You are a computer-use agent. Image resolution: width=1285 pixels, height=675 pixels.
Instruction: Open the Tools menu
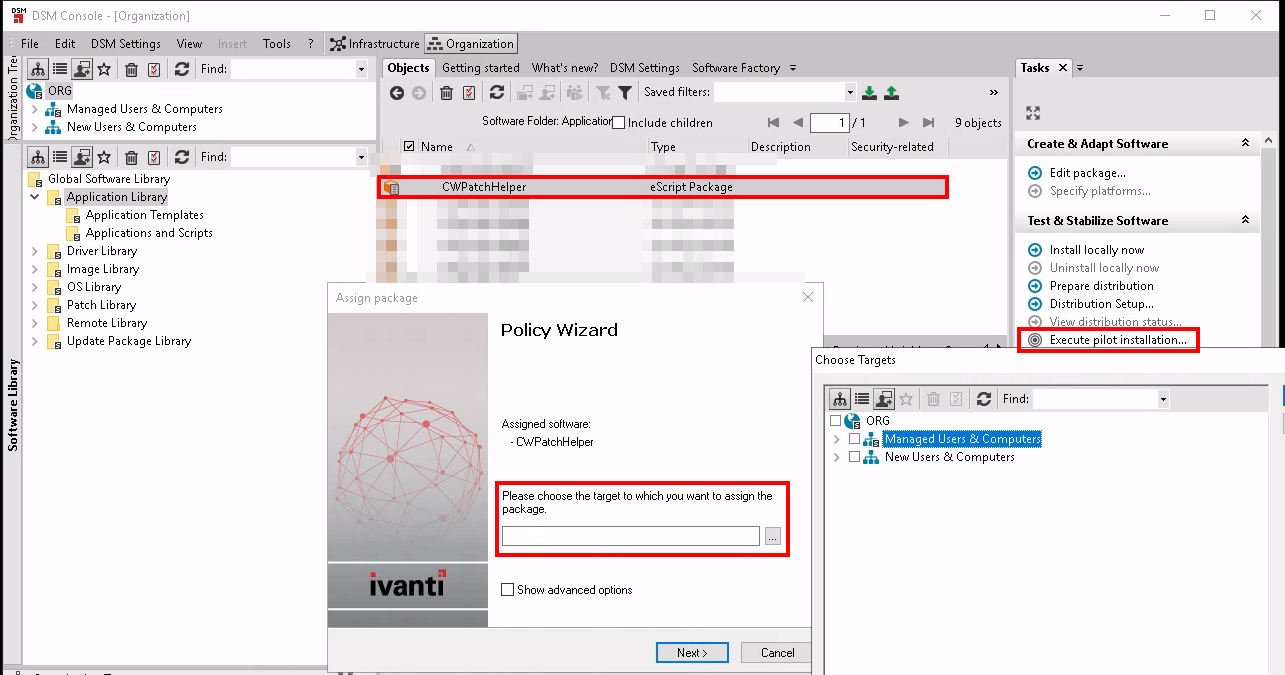click(277, 44)
